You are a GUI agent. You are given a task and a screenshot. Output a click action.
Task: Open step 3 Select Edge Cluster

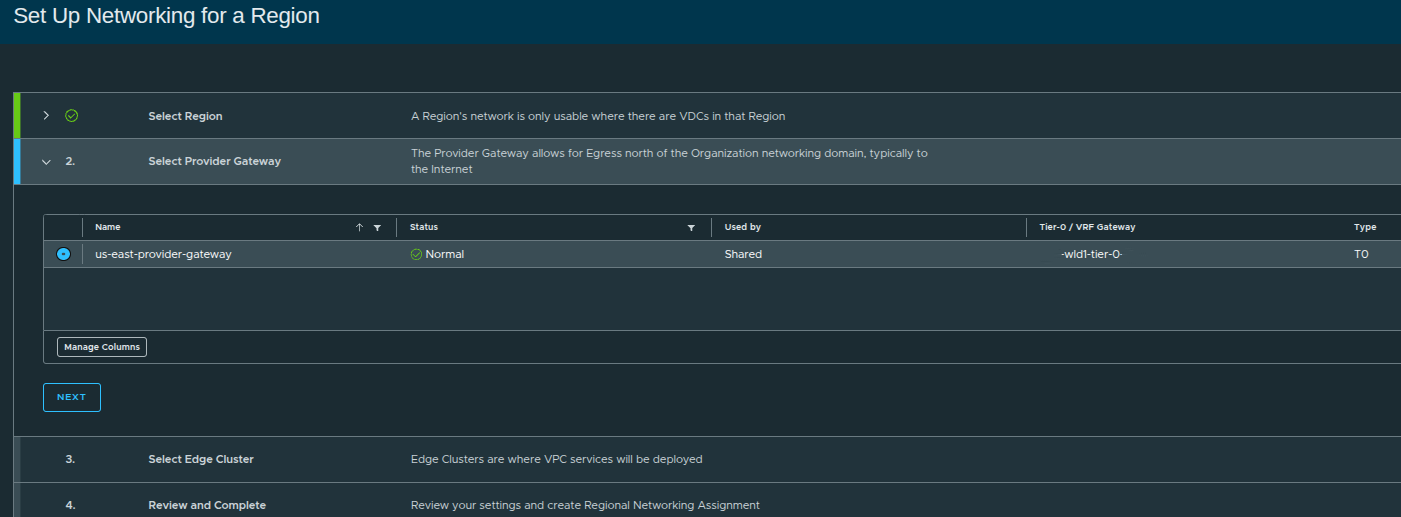click(200, 459)
